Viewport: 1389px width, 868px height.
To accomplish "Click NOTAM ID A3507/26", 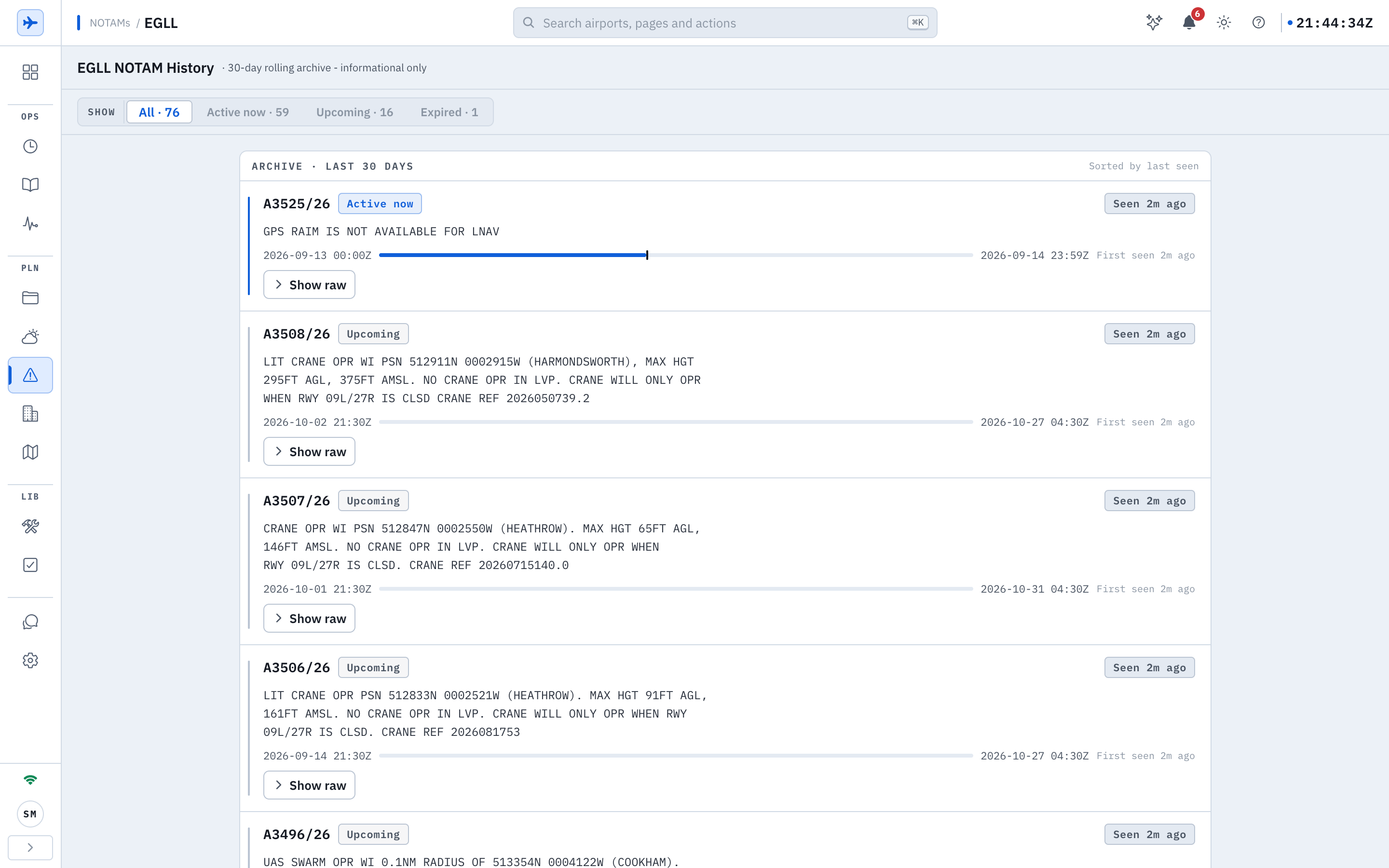I will pos(297,501).
